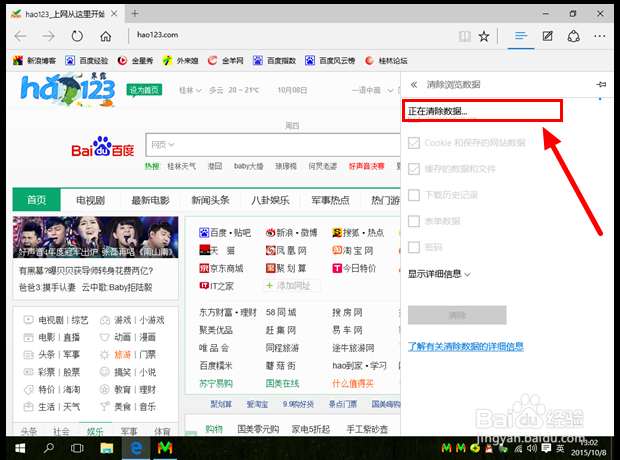Open the 网页 search type dropdown
Screen dimensions: 620x460
click(x=163, y=145)
